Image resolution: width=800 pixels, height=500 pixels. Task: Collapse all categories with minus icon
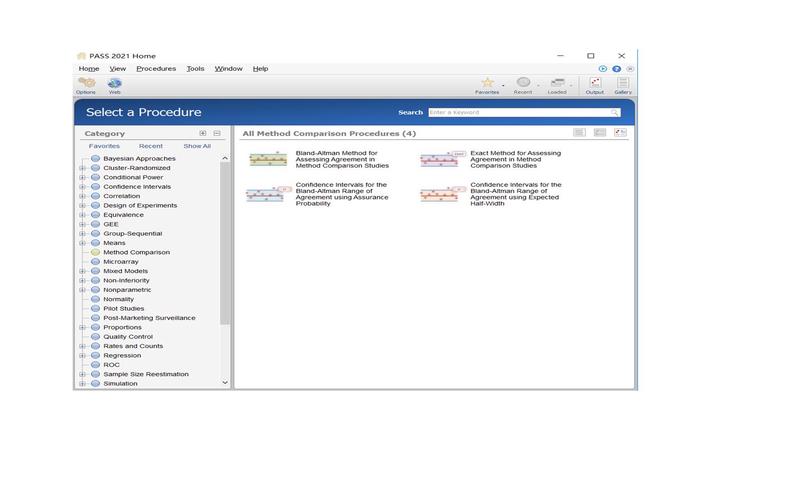(x=217, y=133)
